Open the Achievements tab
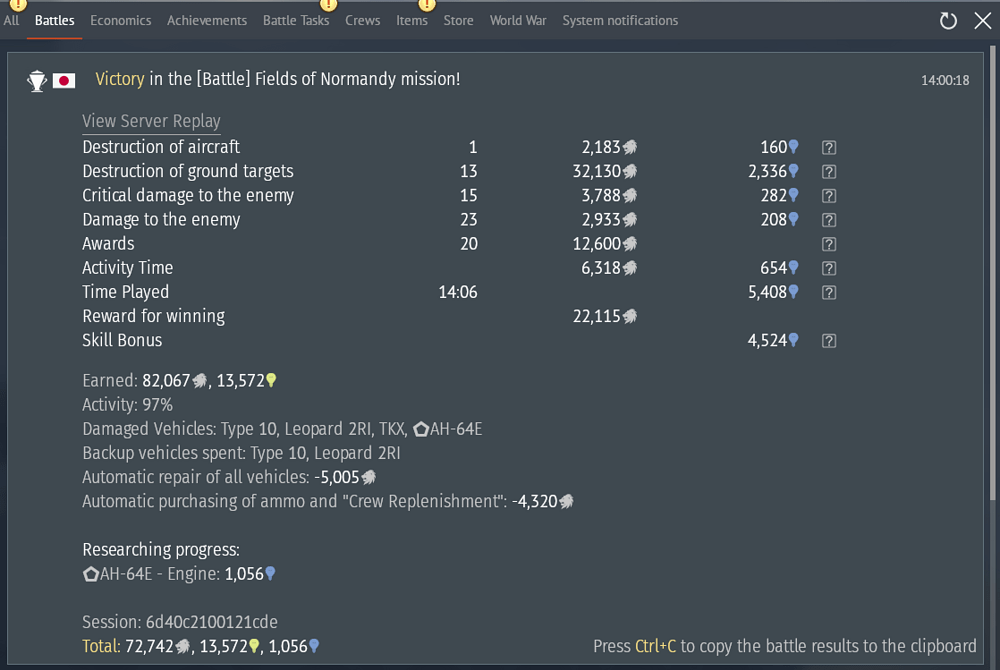Screen dimensions: 1000x670 tap(207, 20)
